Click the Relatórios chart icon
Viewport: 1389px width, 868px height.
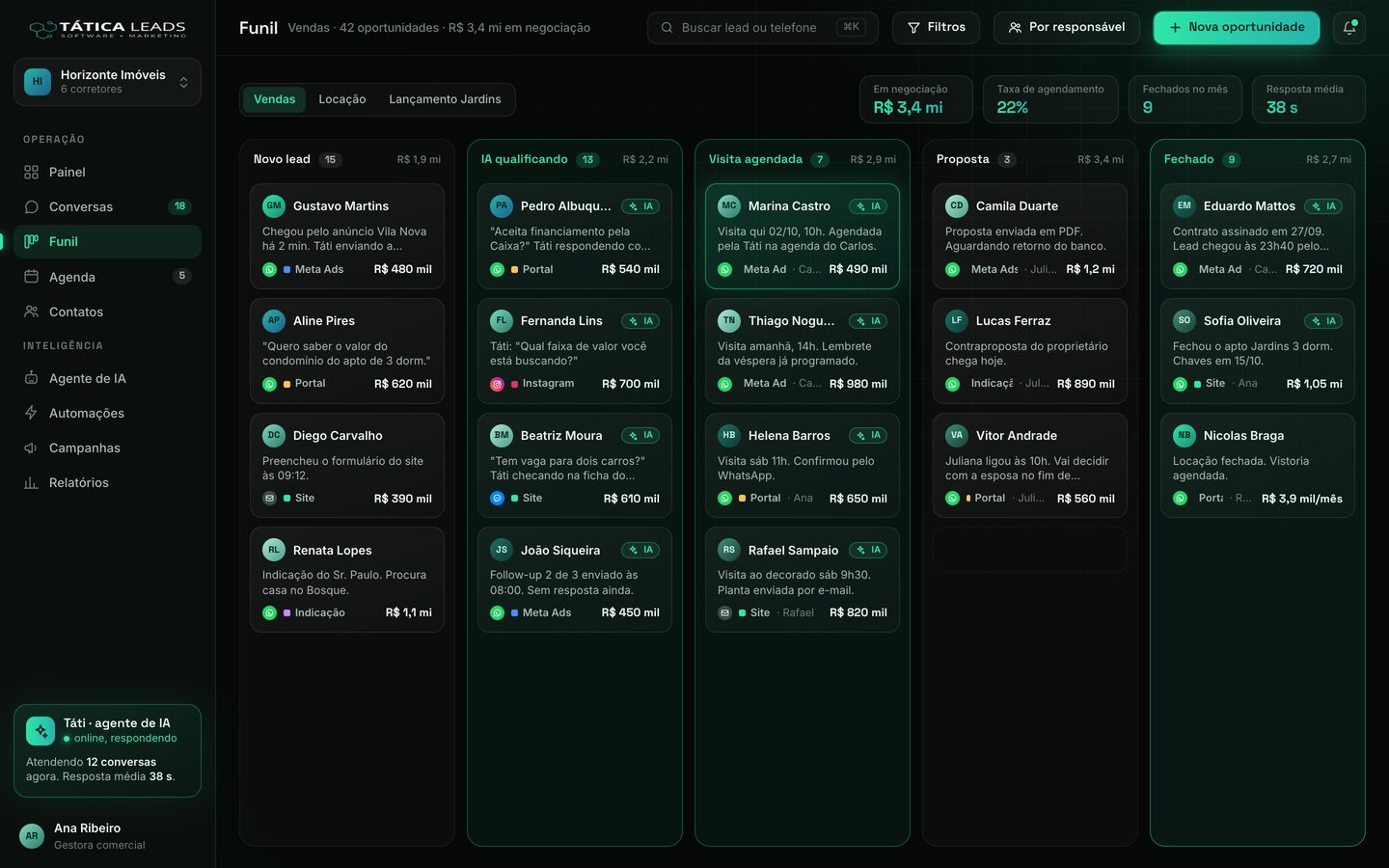click(x=32, y=482)
